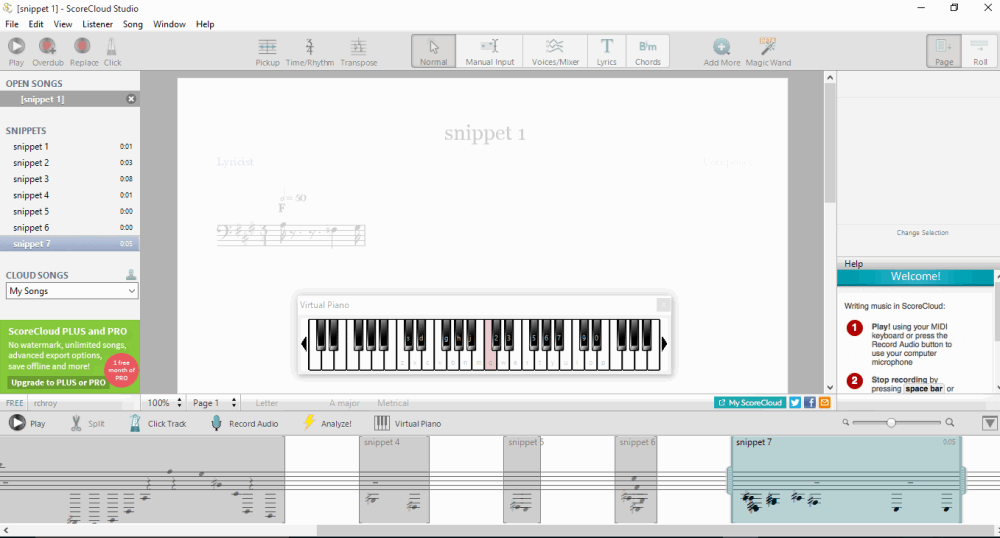The height and width of the screenshot is (538, 1000).
Task: Click the Letter page size selector
Action: [267, 403]
